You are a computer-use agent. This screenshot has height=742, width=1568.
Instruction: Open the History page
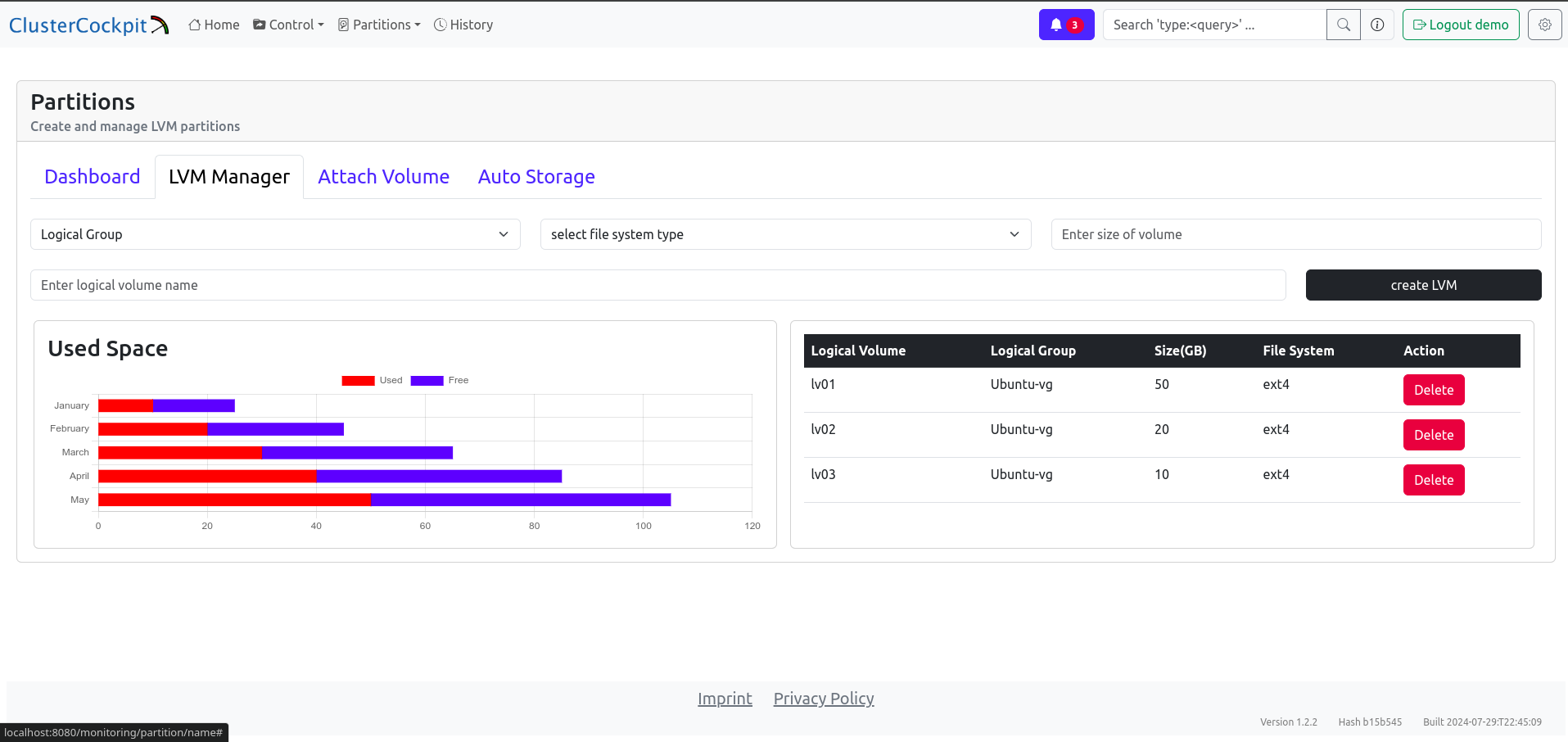click(x=463, y=25)
